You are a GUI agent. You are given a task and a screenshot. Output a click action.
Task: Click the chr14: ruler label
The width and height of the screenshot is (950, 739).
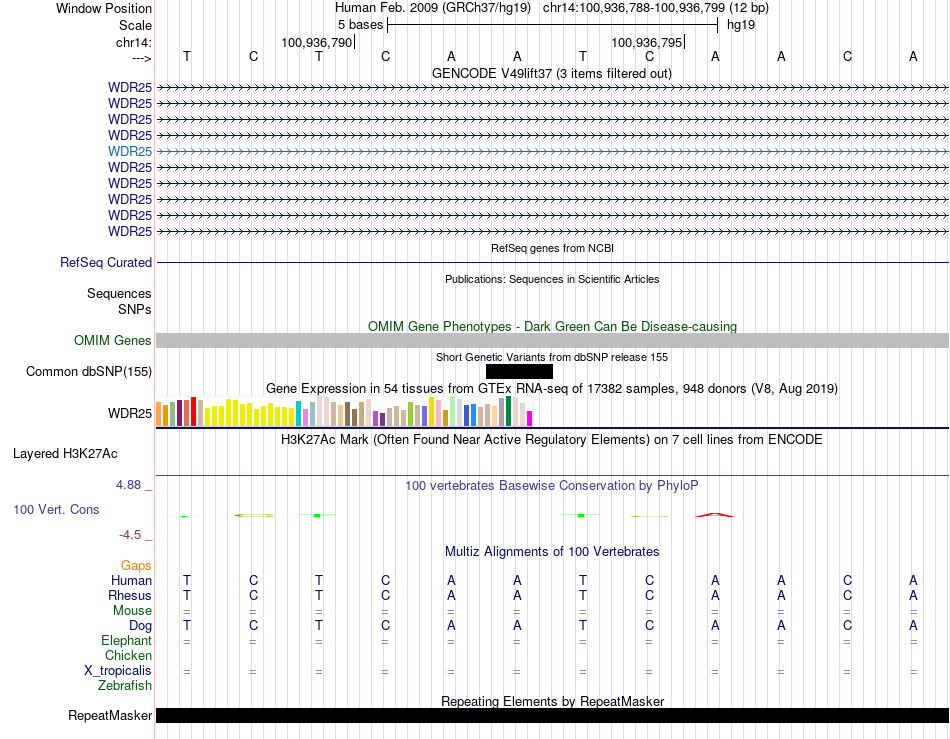133,42
